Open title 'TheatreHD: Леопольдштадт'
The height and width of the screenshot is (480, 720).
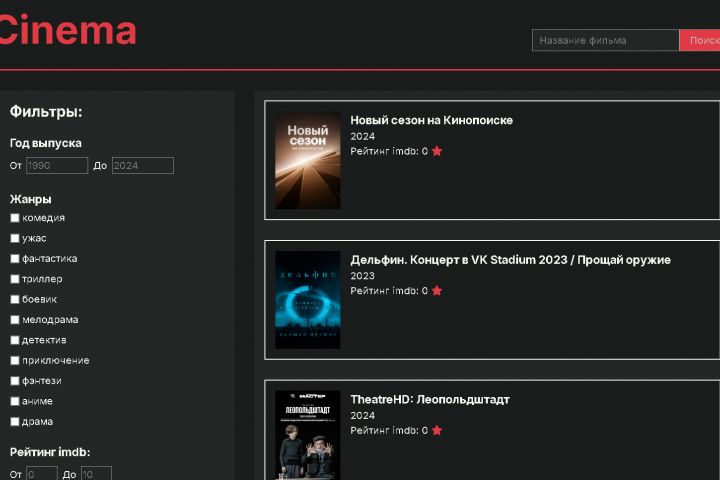click(x=430, y=400)
